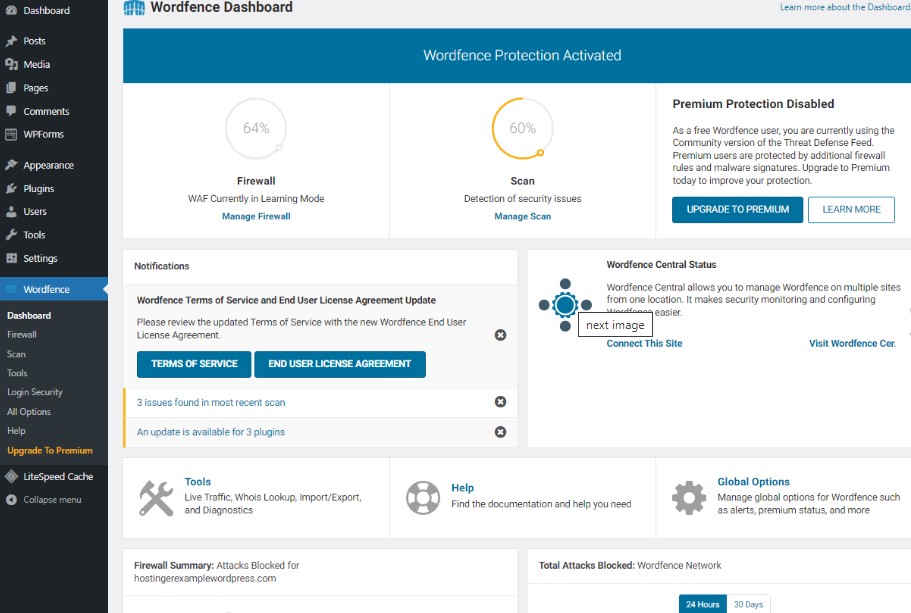Dismiss the plugin update notification
Image resolution: width=911 pixels, height=613 pixels.
pos(500,432)
